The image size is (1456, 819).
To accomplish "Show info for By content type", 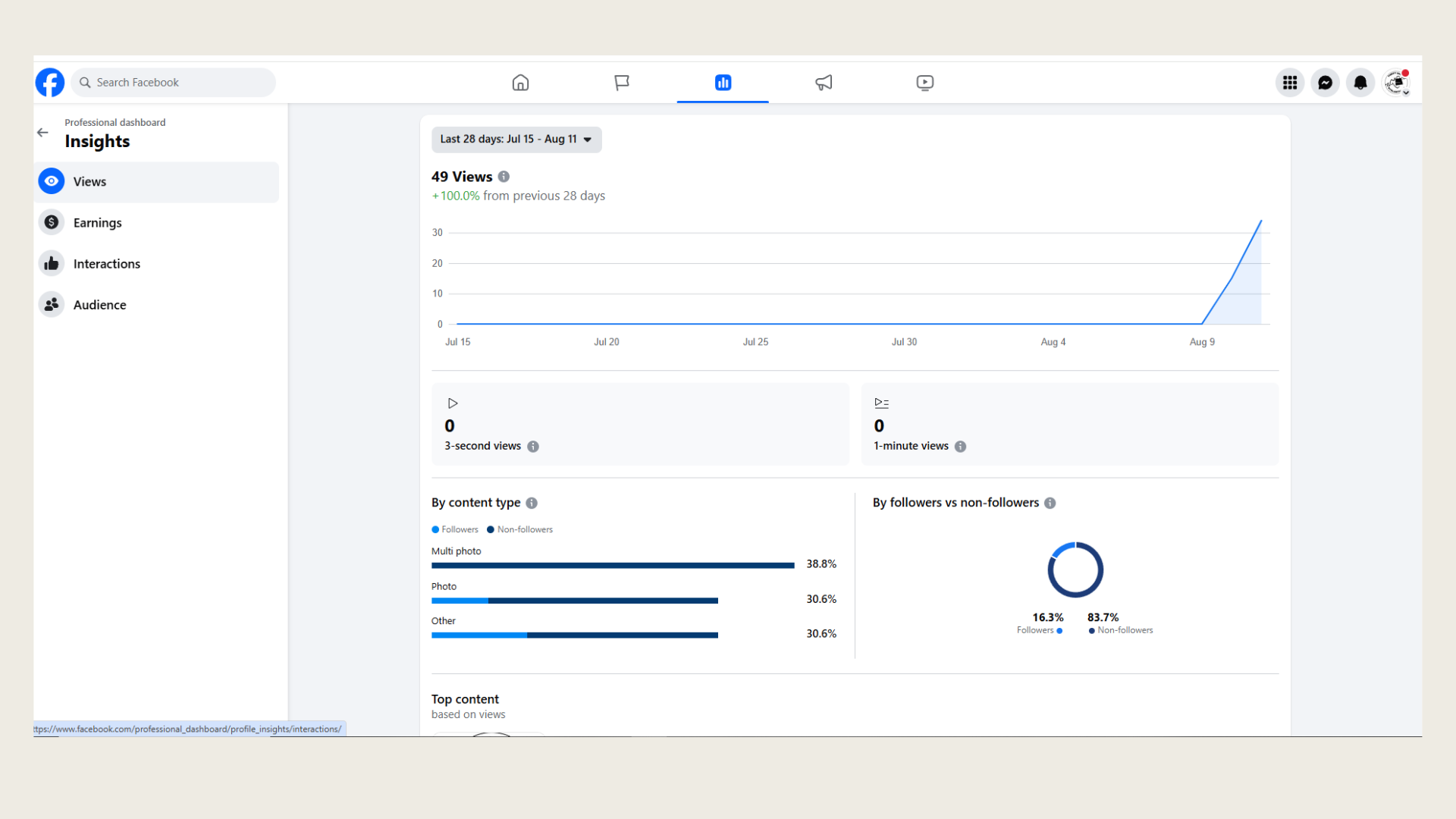I will coord(532,503).
